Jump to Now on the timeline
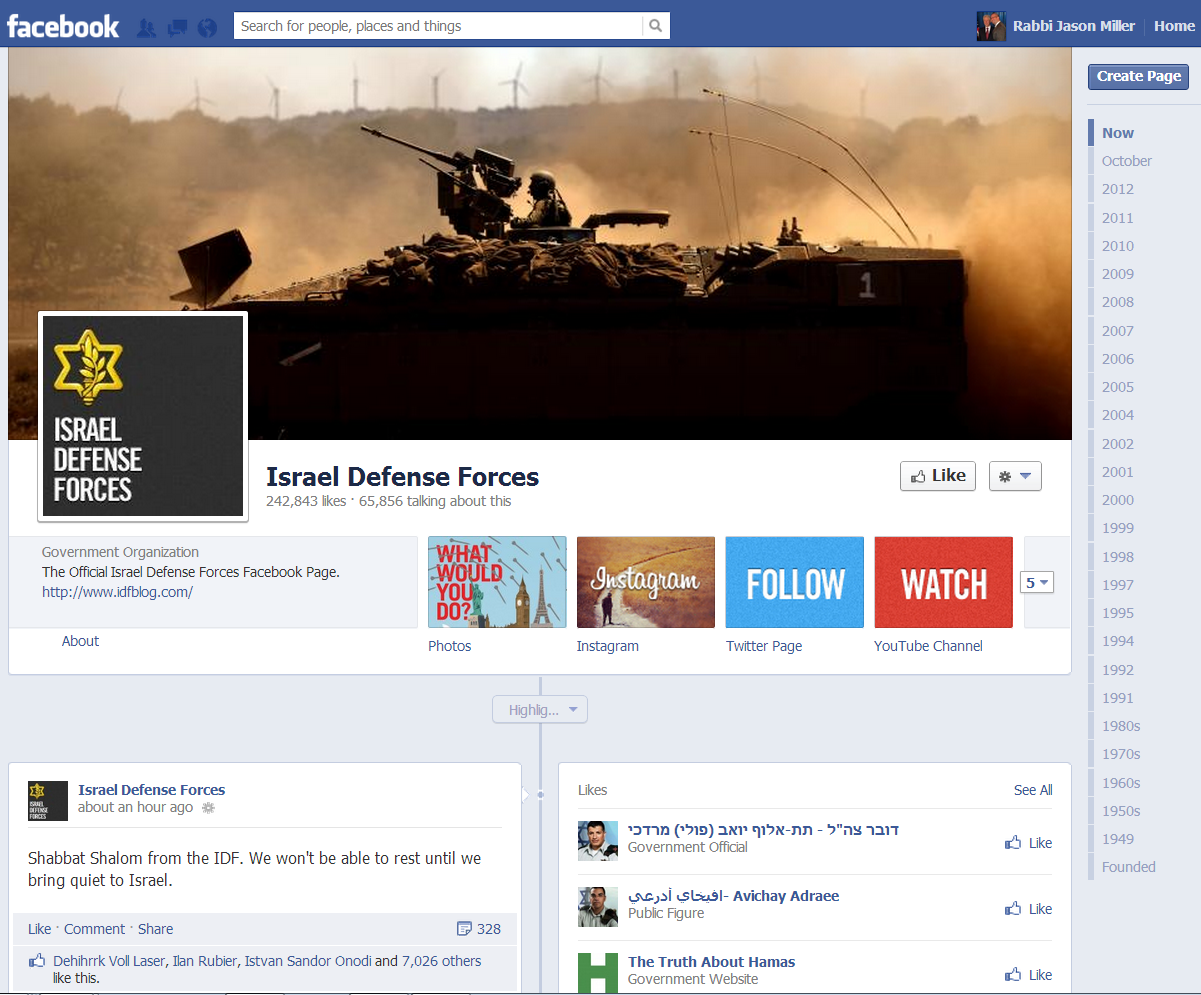Screen dimensions: 1201x995 [x=1118, y=133]
